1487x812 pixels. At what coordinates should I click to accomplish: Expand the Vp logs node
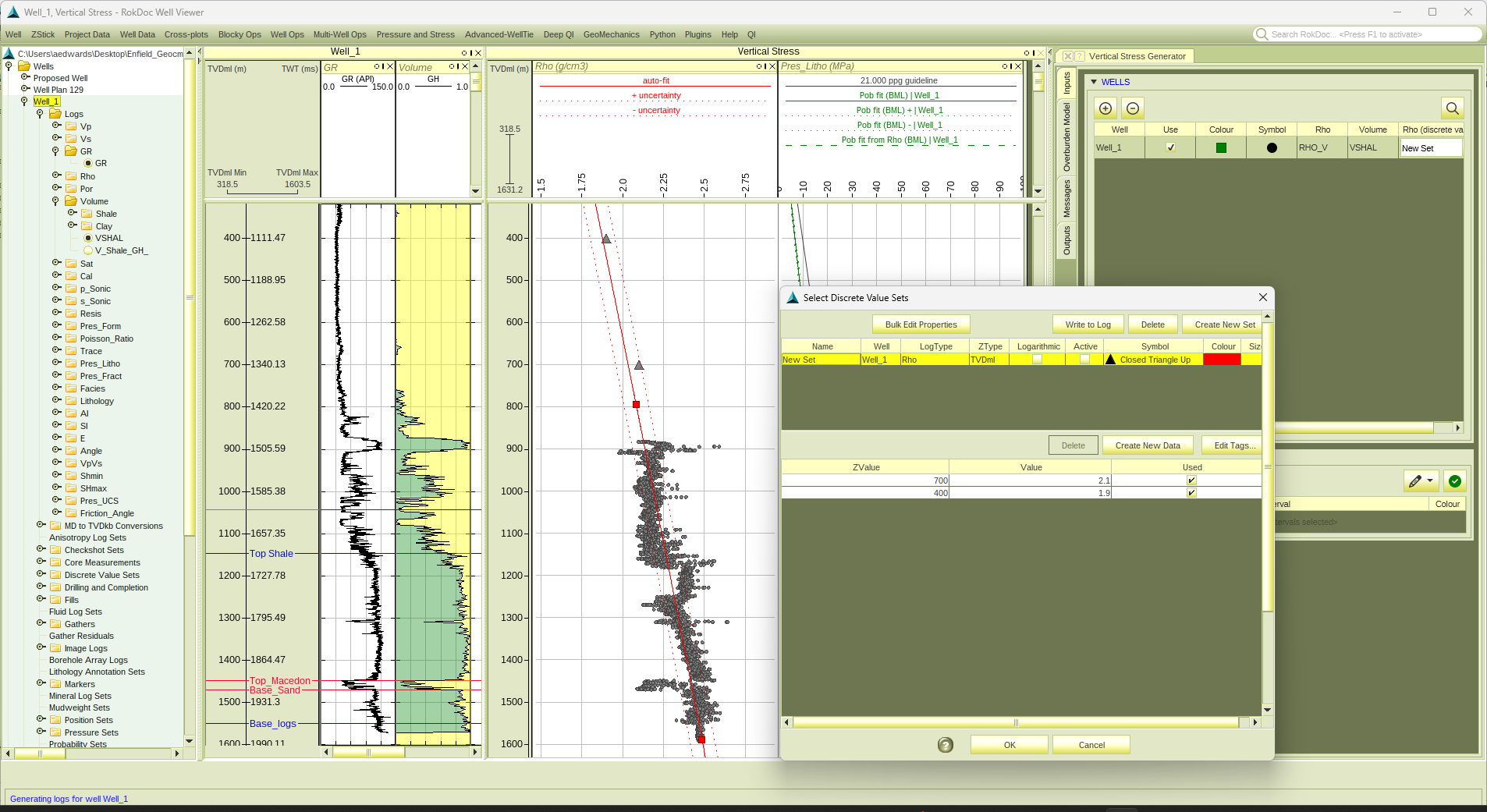(56, 126)
